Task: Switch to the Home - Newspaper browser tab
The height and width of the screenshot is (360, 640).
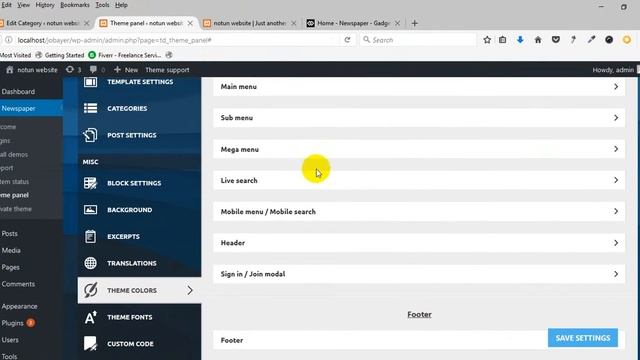Action: pyautogui.click(x=353, y=23)
